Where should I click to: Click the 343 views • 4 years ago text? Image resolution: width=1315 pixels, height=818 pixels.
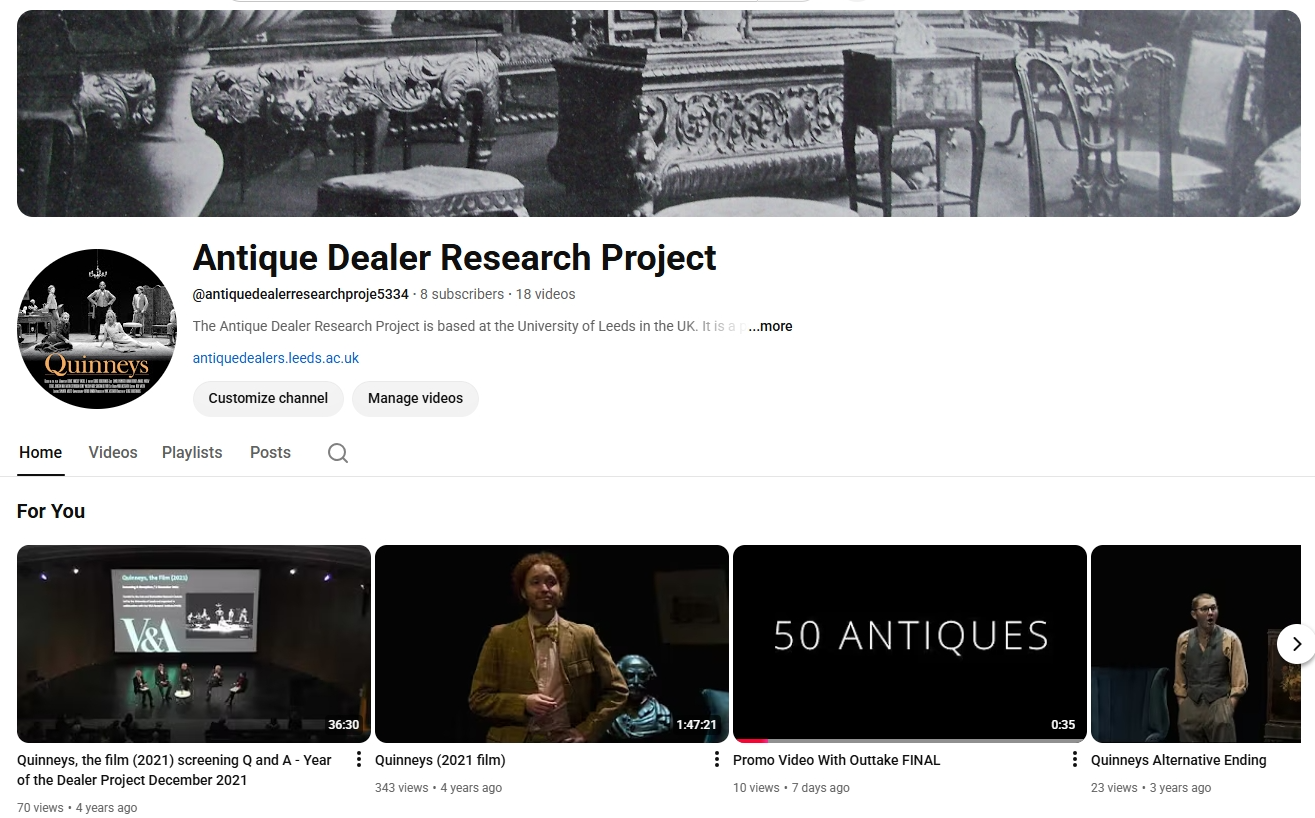point(438,788)
